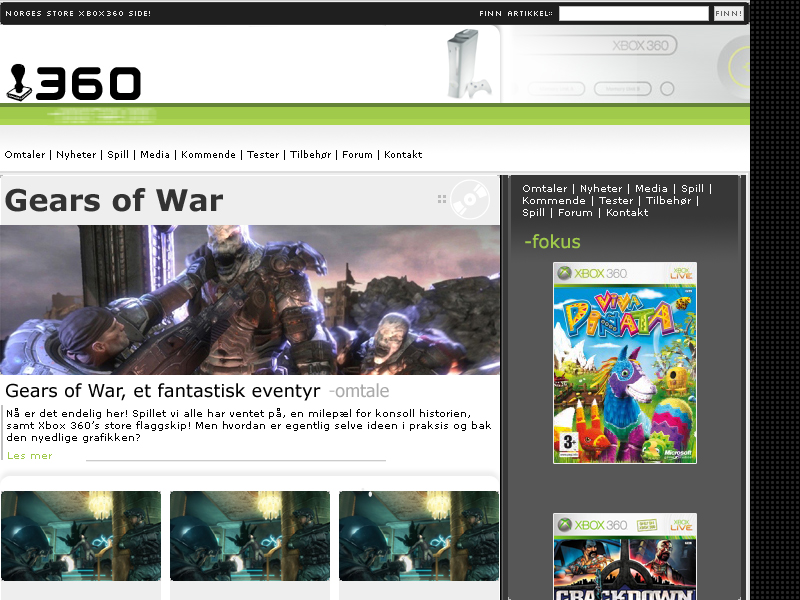The height and width of the screenshot is (600, 800).
Task: Click Nyheter link in dark sidebar
Action: click(601, 188)
